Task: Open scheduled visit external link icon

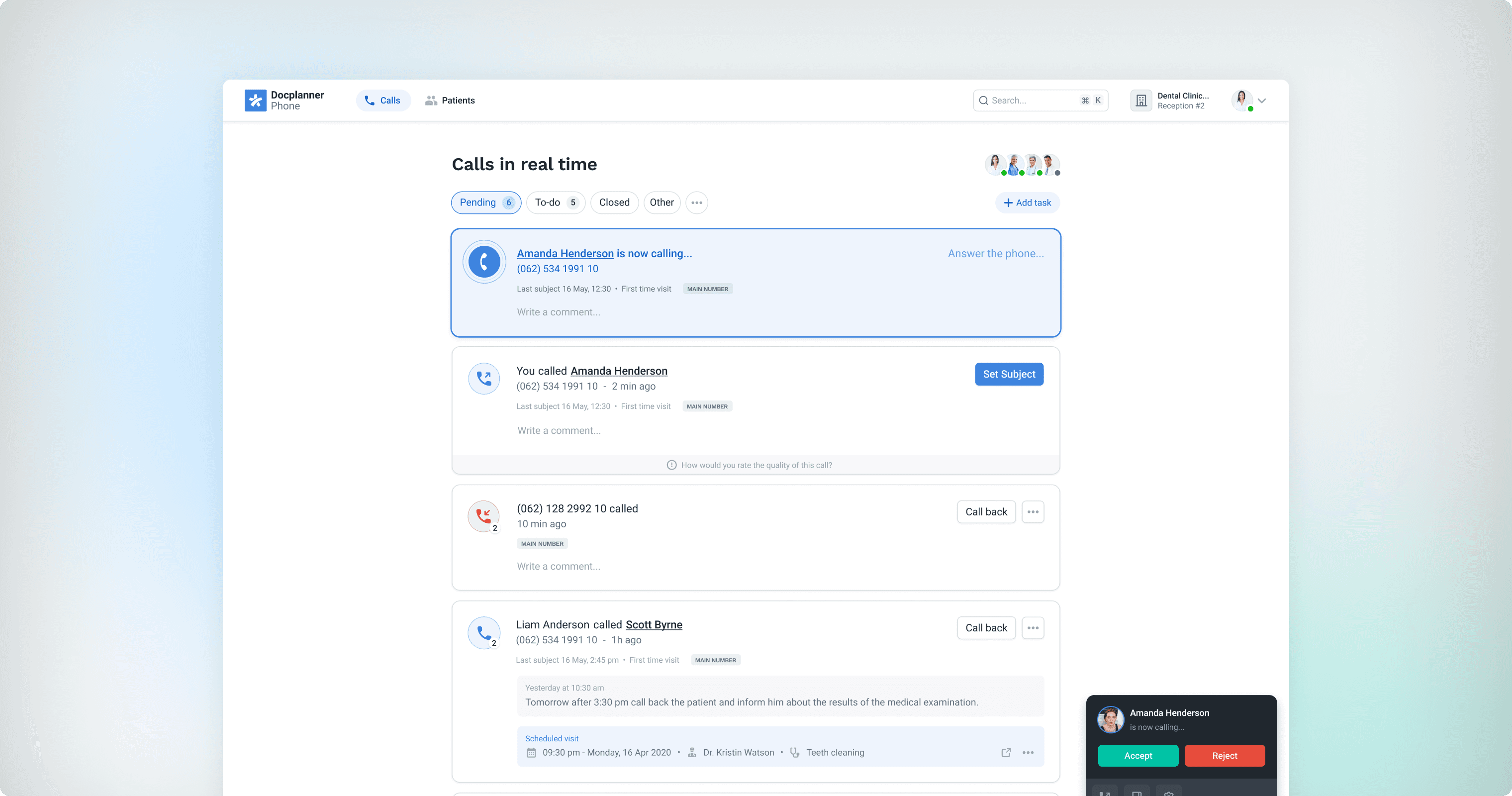Action: (1006, 753)
